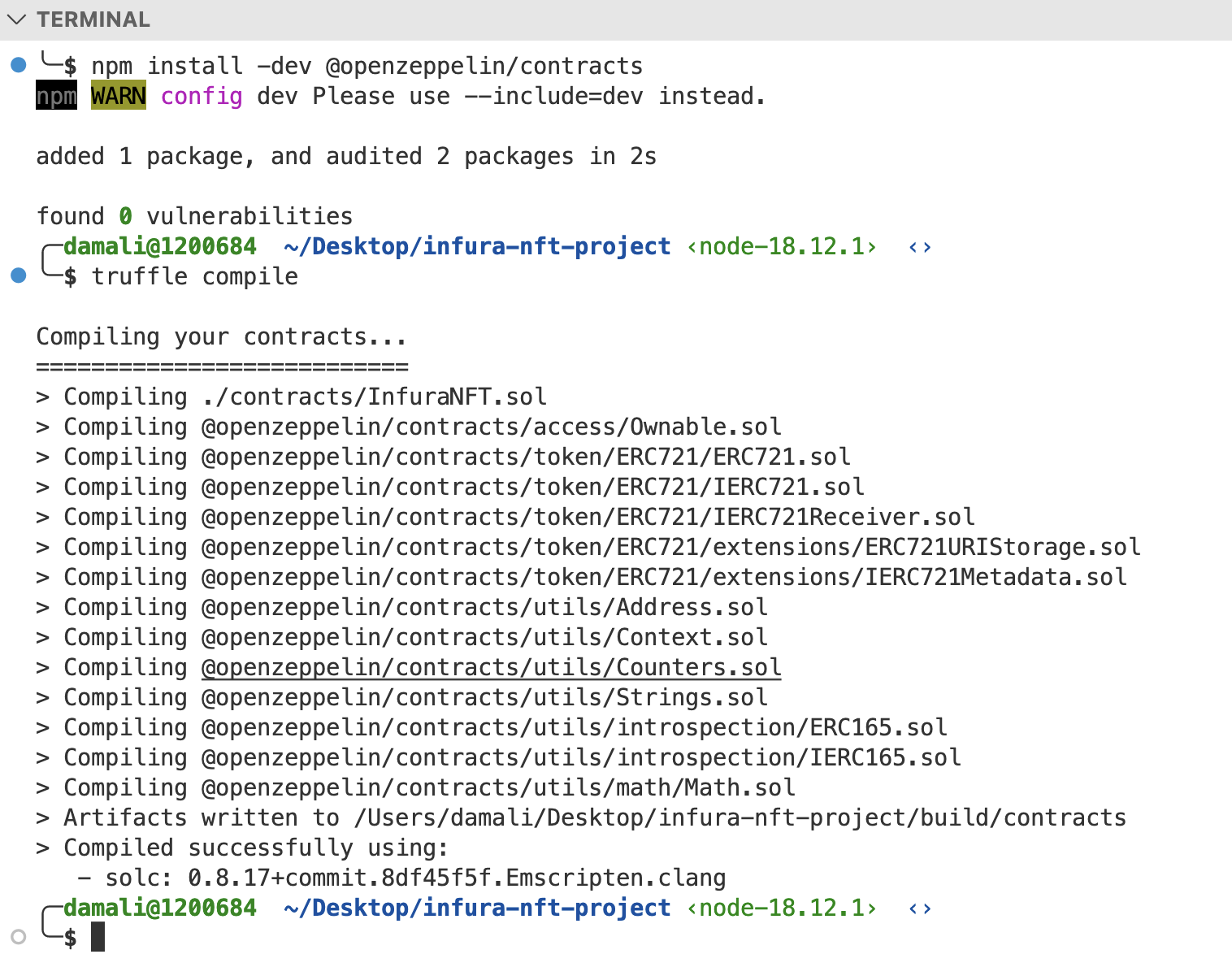
Task: Click damali@1200684 on the first prompt
Action: tap(159, 246)
